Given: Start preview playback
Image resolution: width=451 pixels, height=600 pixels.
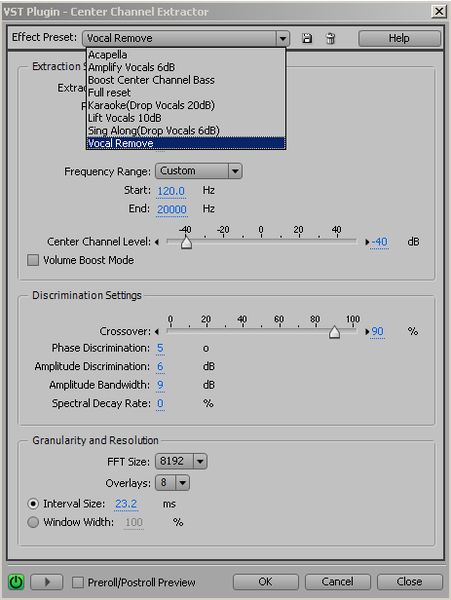Looking at the screenshot, I should click(47, 582).
